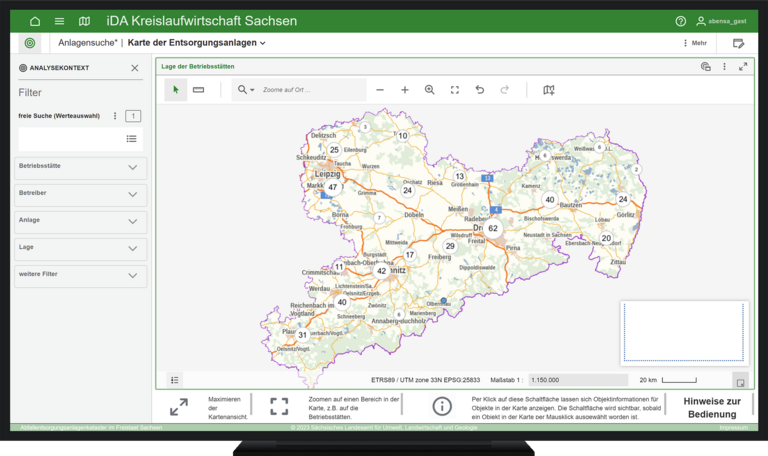Click the Zoome auf Ort search field

[310, 90]
